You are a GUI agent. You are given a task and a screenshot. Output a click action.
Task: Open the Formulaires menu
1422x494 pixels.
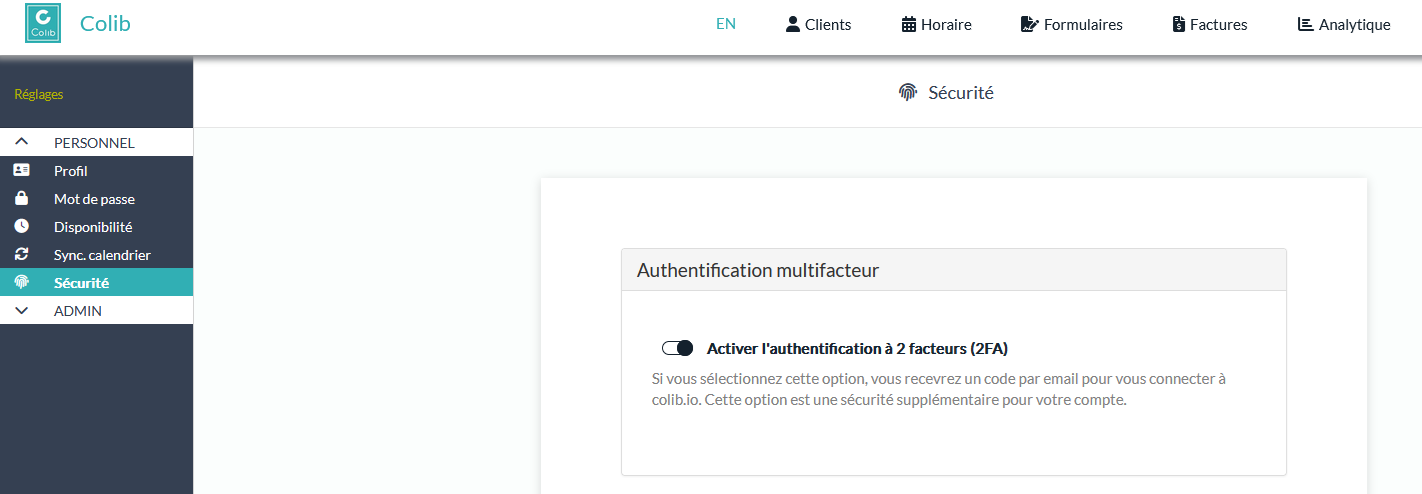(1072, 24)
